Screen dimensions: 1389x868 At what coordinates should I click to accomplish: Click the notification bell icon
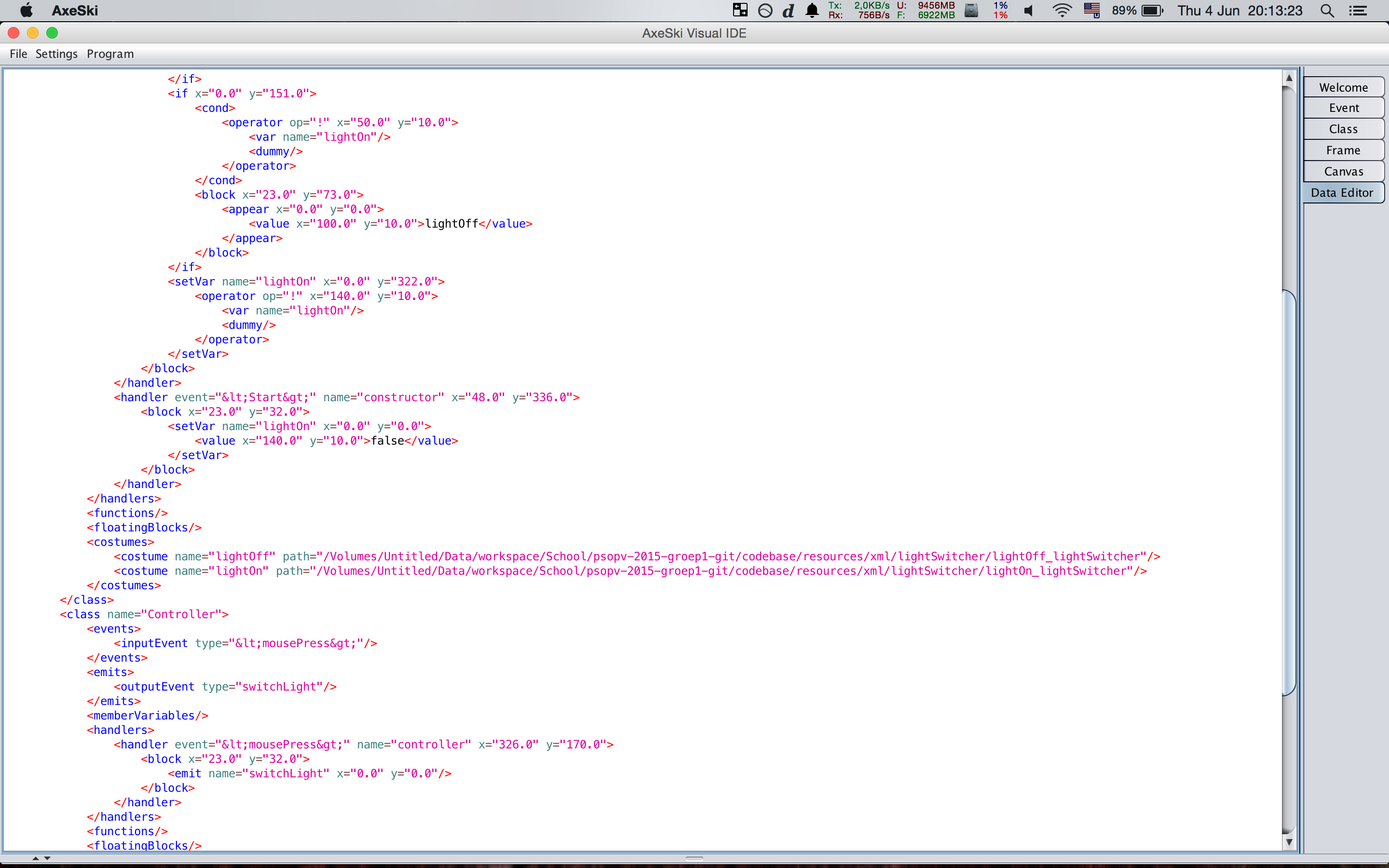click(812, 11)
